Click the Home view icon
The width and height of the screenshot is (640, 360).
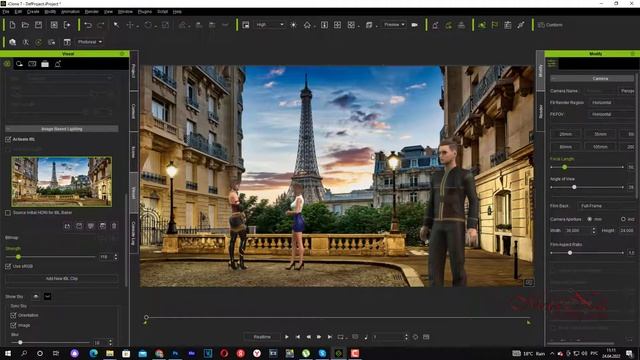coord(307,25)
